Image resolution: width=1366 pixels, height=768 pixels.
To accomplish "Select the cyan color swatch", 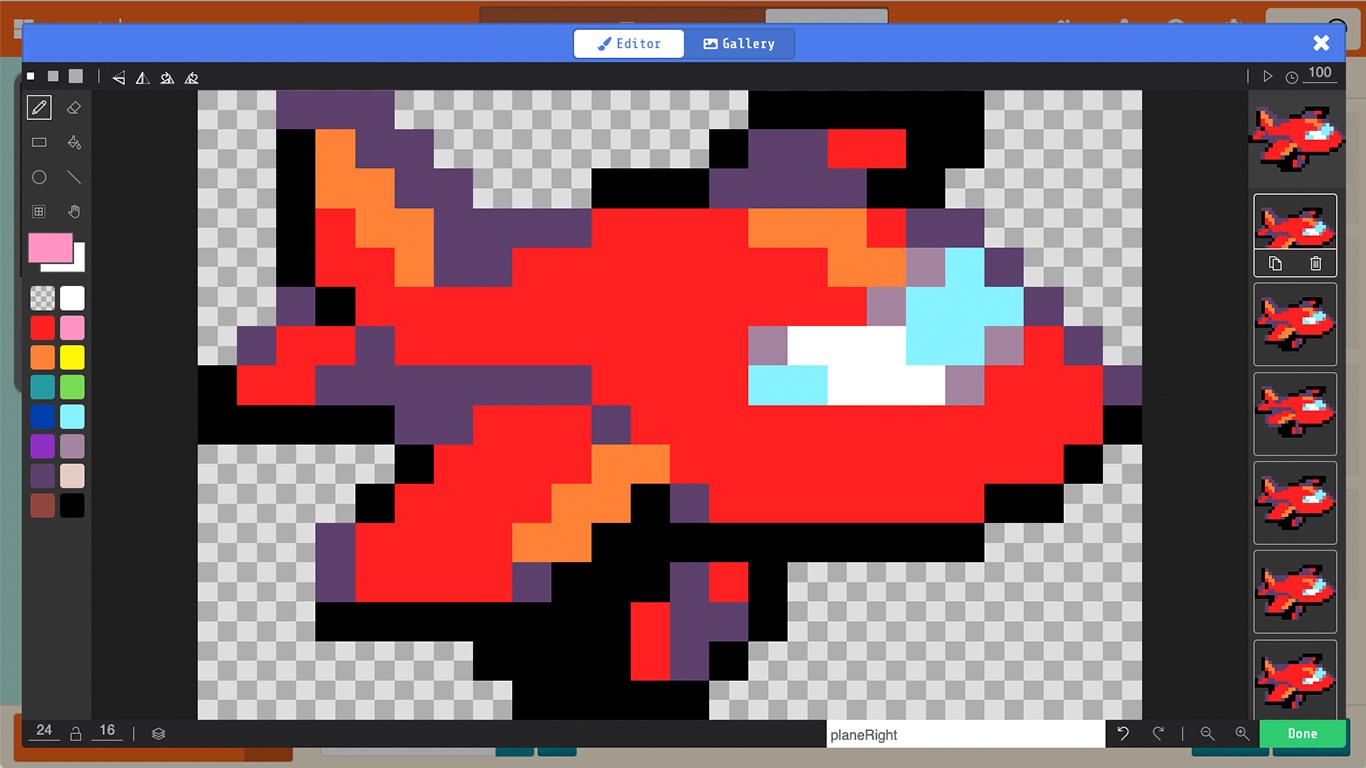I will (x=72, y=417).
